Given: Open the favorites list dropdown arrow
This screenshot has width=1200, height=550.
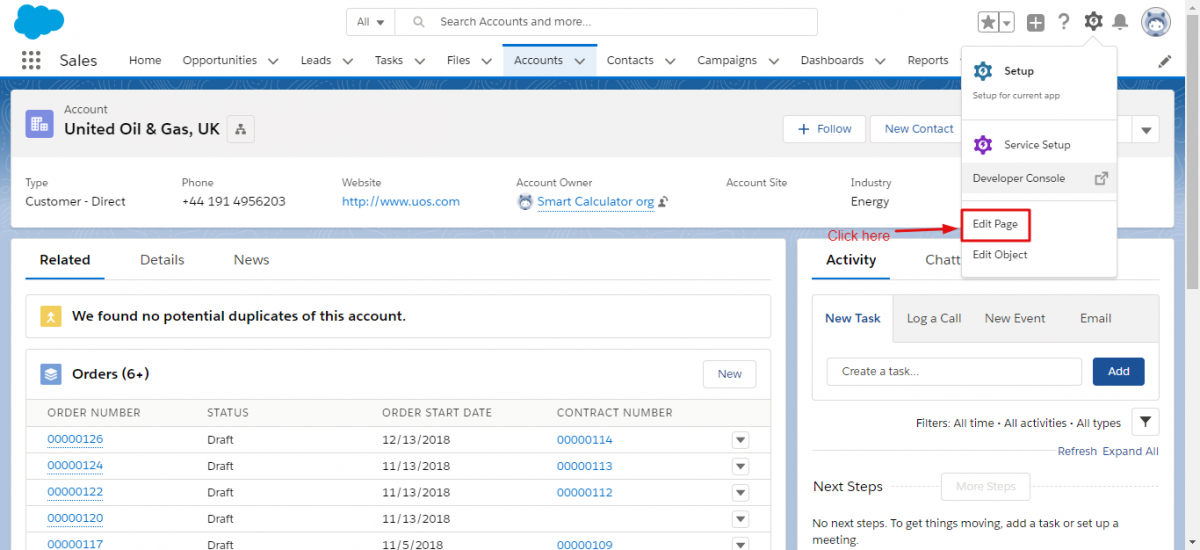Looking at the screenshot, I should 1007,22.
